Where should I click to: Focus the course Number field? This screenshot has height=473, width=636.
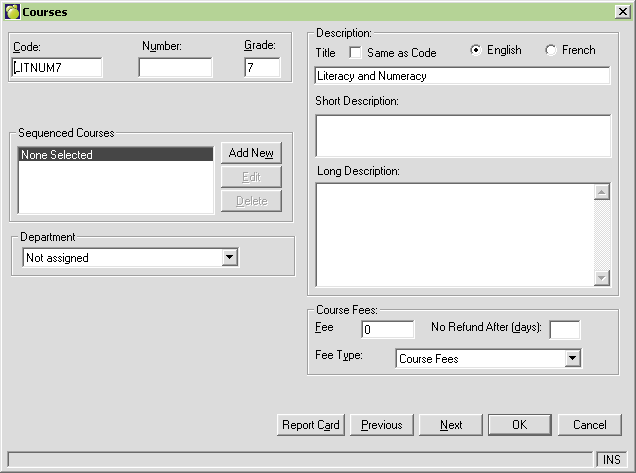click(x=175, y=68)
